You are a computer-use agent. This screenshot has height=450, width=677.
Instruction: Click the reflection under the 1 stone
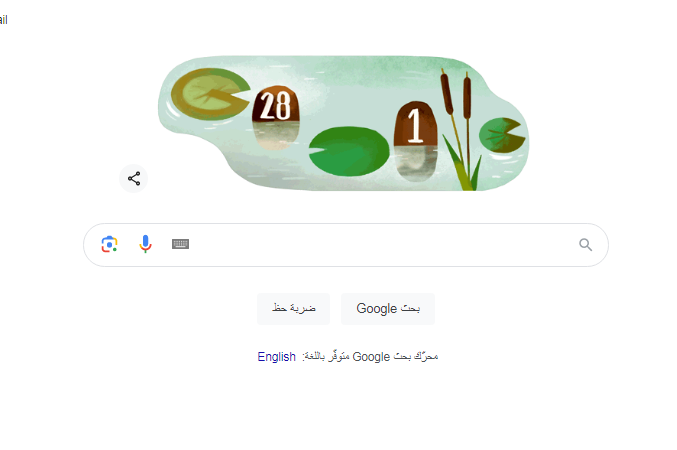pos(415,164)
